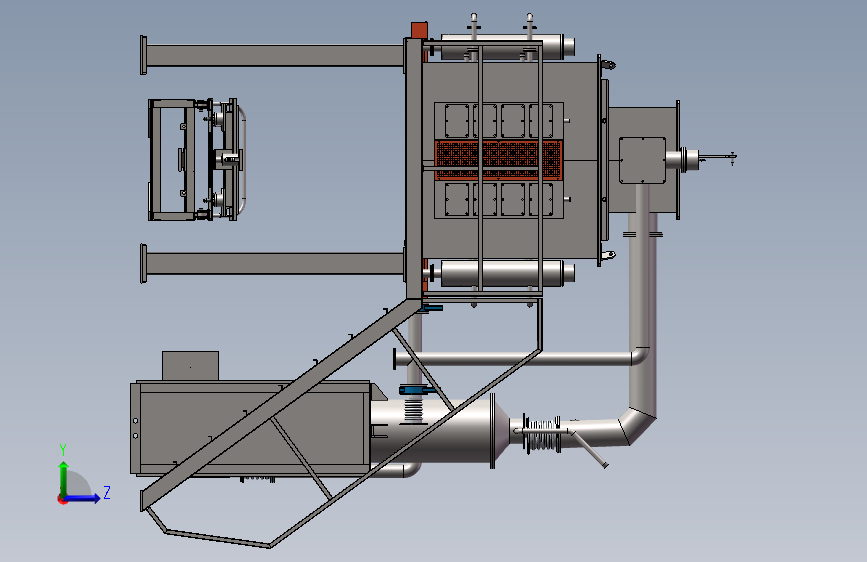Image resolution: width=867 pixels, height=562 pixels.
Task: Select the large rectangular burner housing
Action: pos(250,428)
